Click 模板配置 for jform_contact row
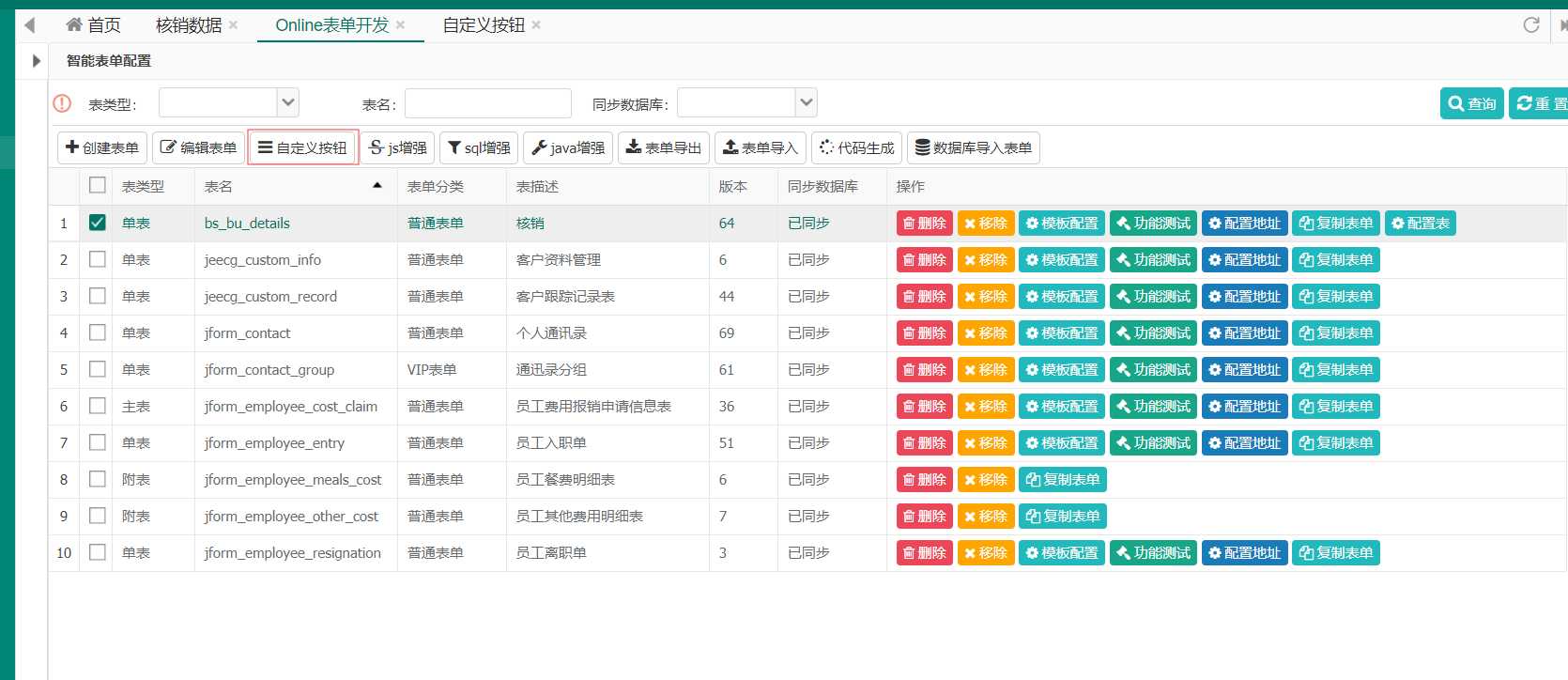1568x680 pixels. pyautogui.click(x=1062, y=333)
